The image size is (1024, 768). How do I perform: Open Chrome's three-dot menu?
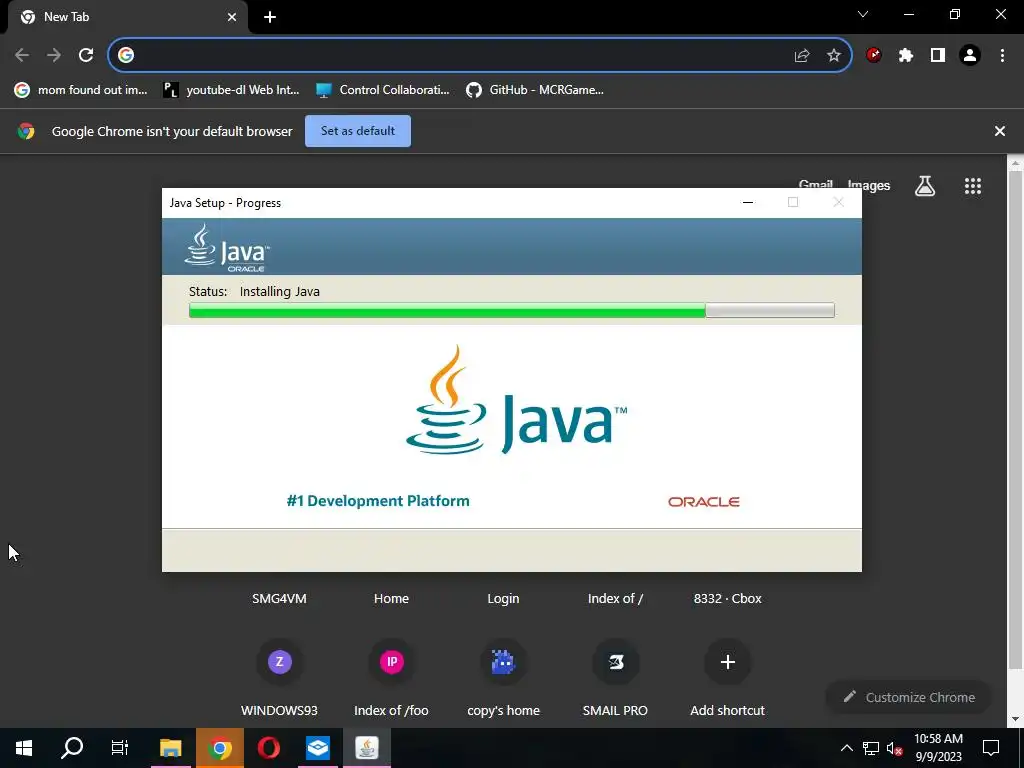[1002, 56]
